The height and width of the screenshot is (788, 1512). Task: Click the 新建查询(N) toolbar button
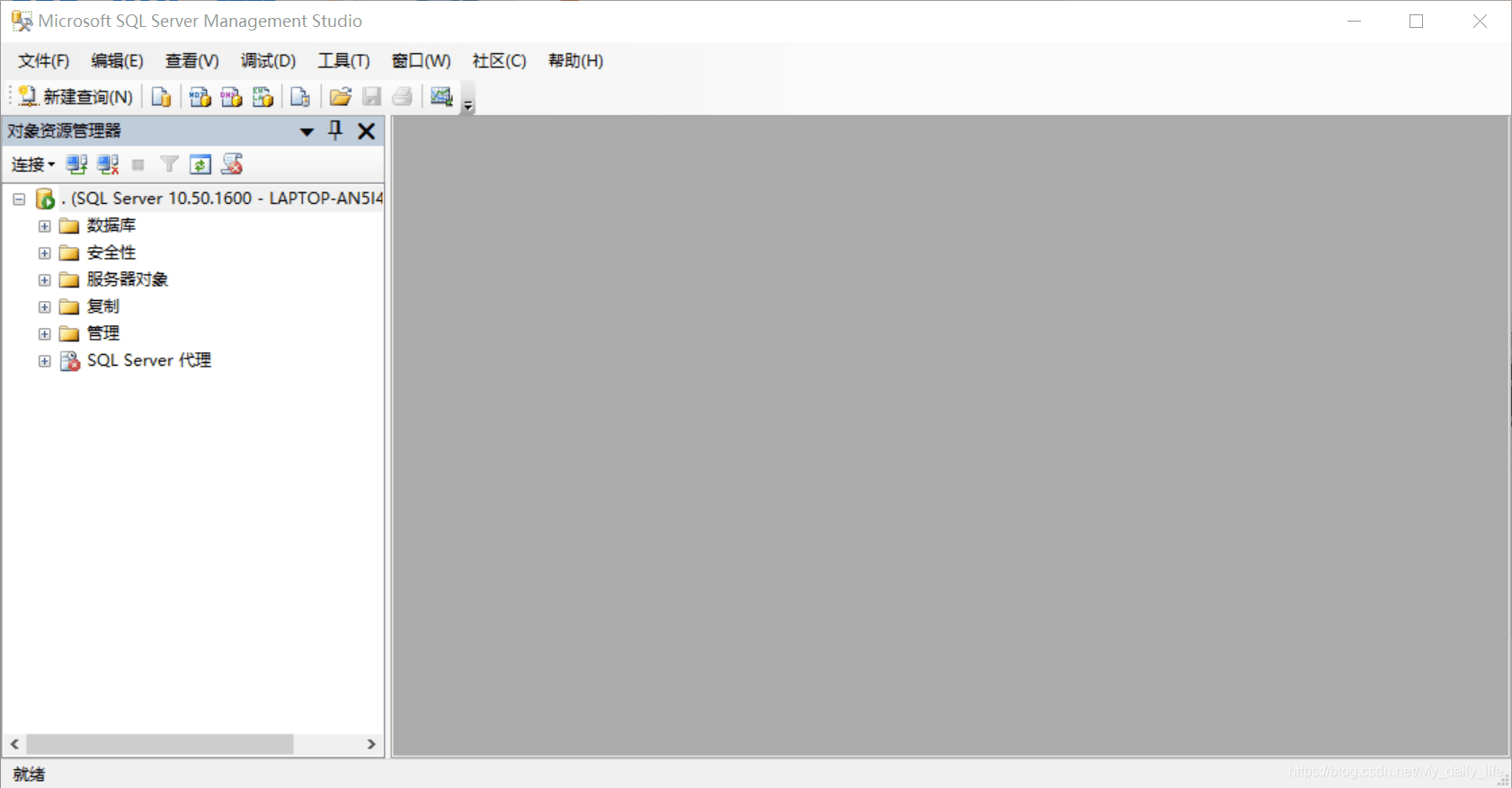click(76, 96)
